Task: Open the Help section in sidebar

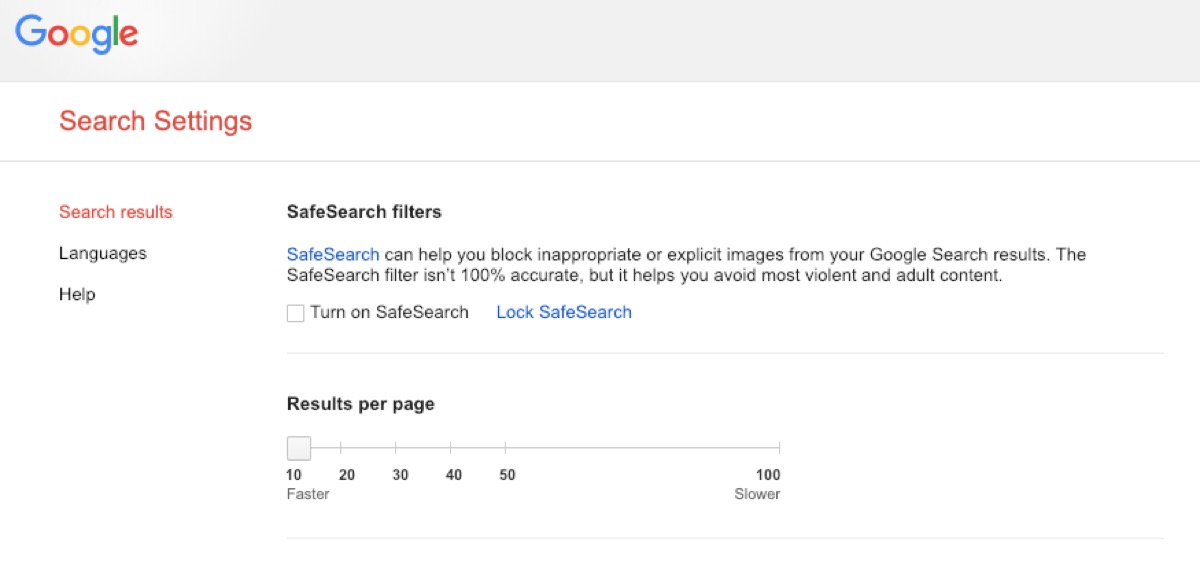Action: coord(77,294)
